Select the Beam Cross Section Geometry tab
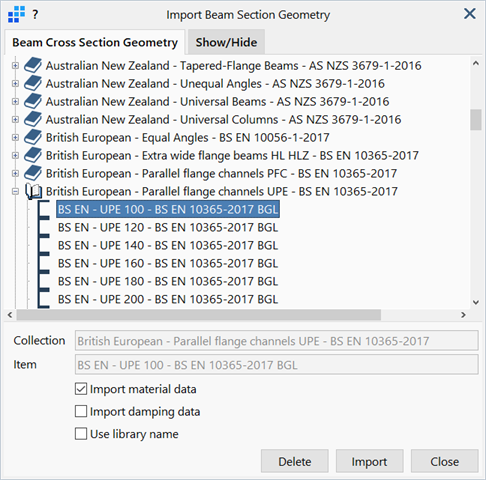Viewport: 486px width, 480px height. click(x=95, y=42)
